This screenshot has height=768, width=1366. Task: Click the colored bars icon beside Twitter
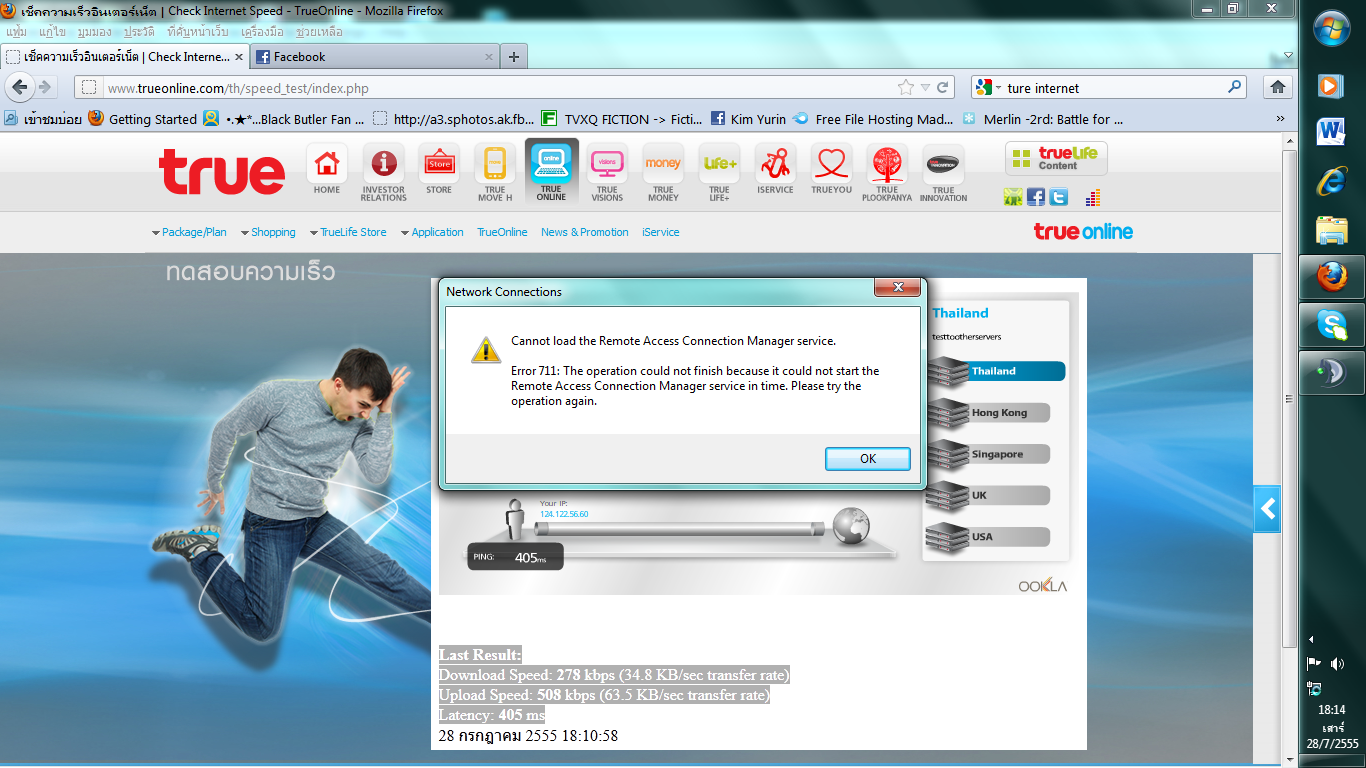1092,197
